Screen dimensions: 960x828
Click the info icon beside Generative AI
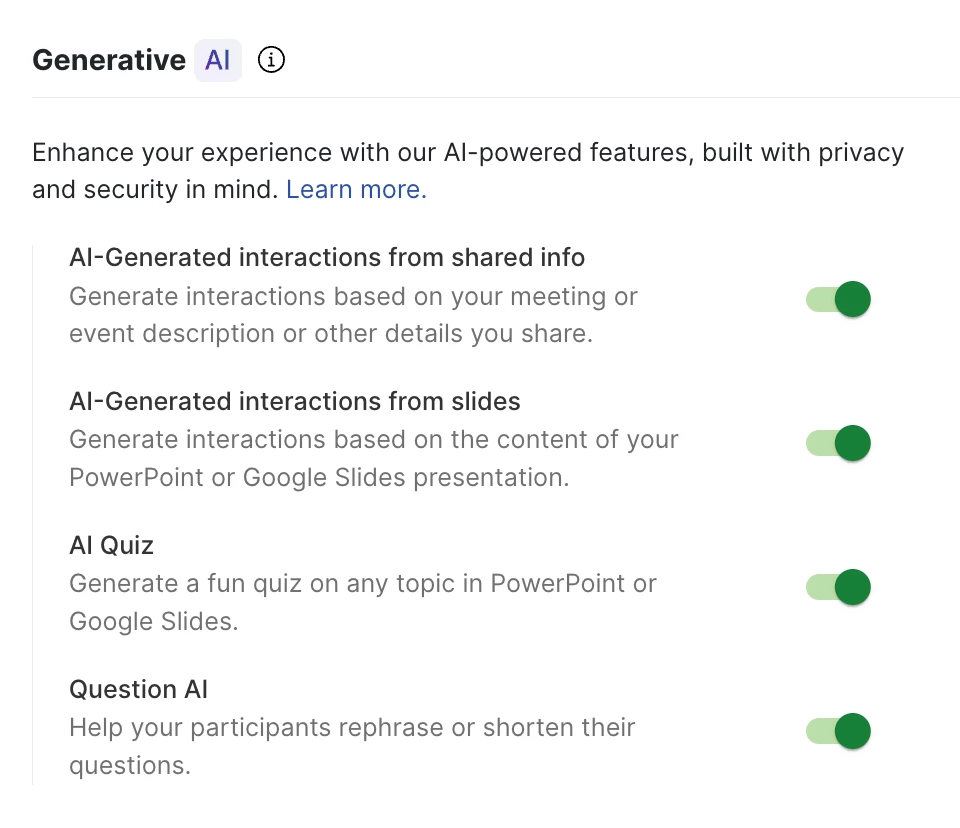point(271,61)
